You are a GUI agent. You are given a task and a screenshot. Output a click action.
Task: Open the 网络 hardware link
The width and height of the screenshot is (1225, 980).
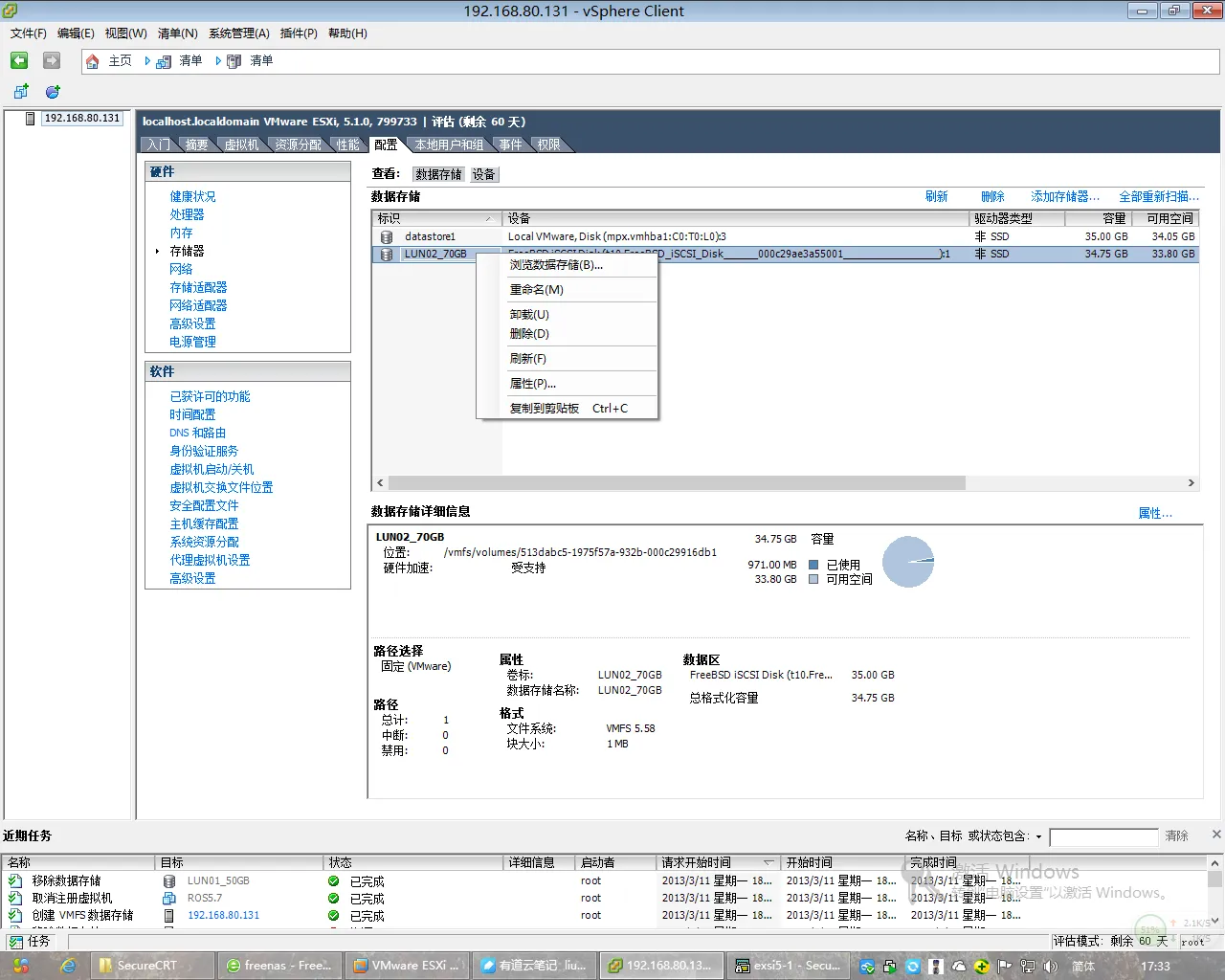181,269
